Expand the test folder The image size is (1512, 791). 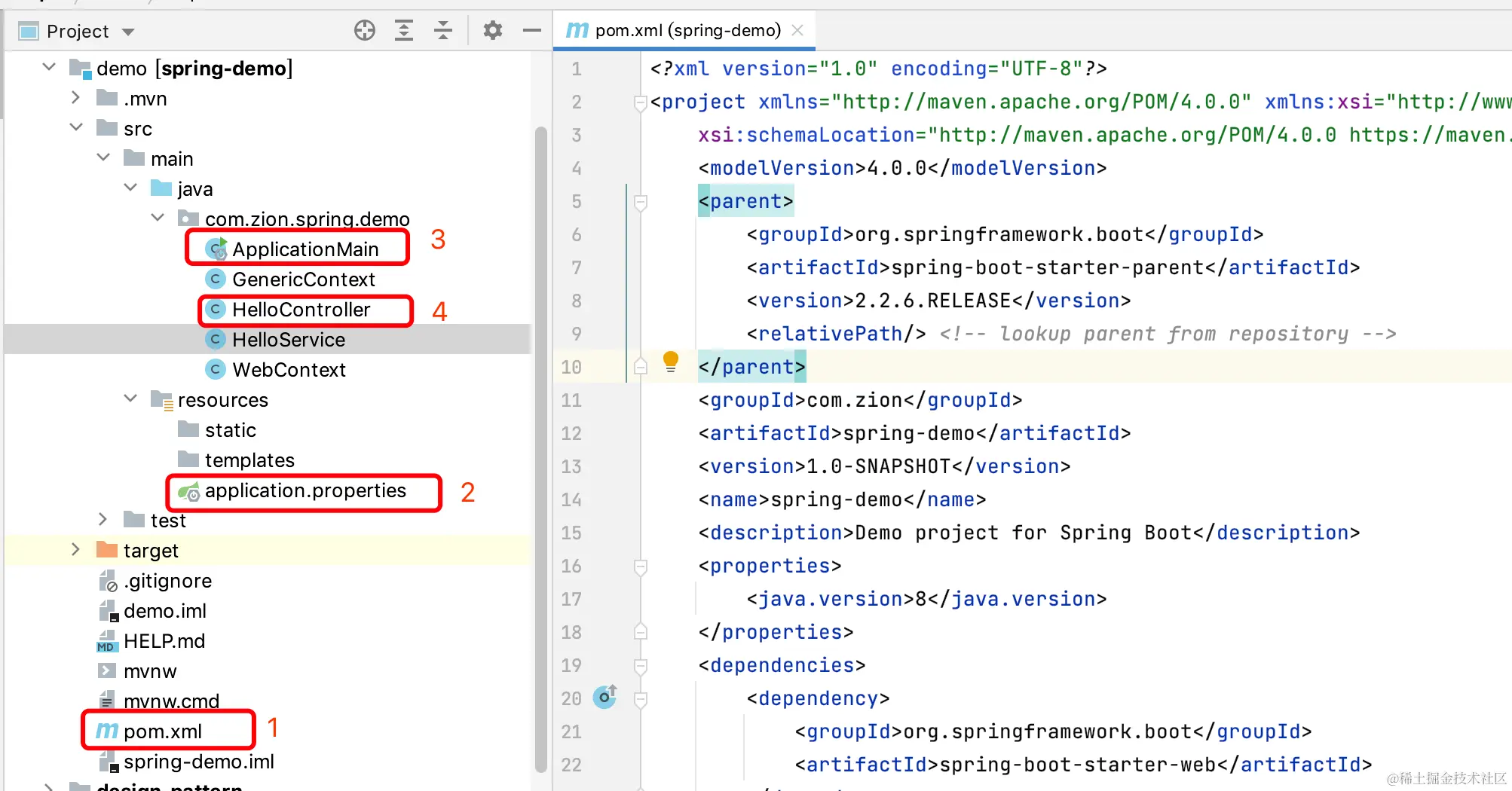[103, 520]
